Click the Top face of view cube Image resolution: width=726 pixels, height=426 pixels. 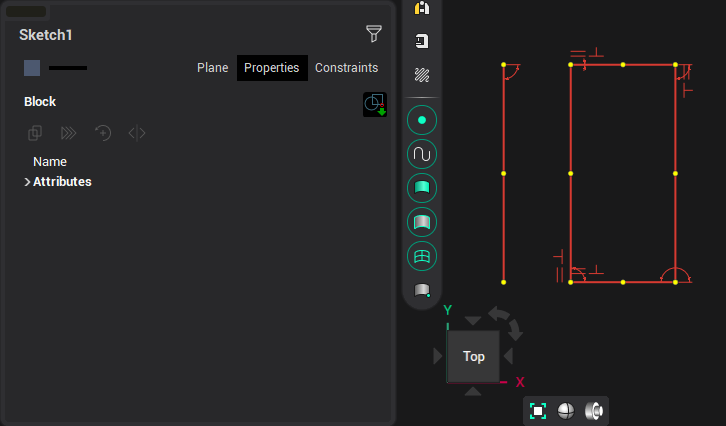tap(473, 356)
